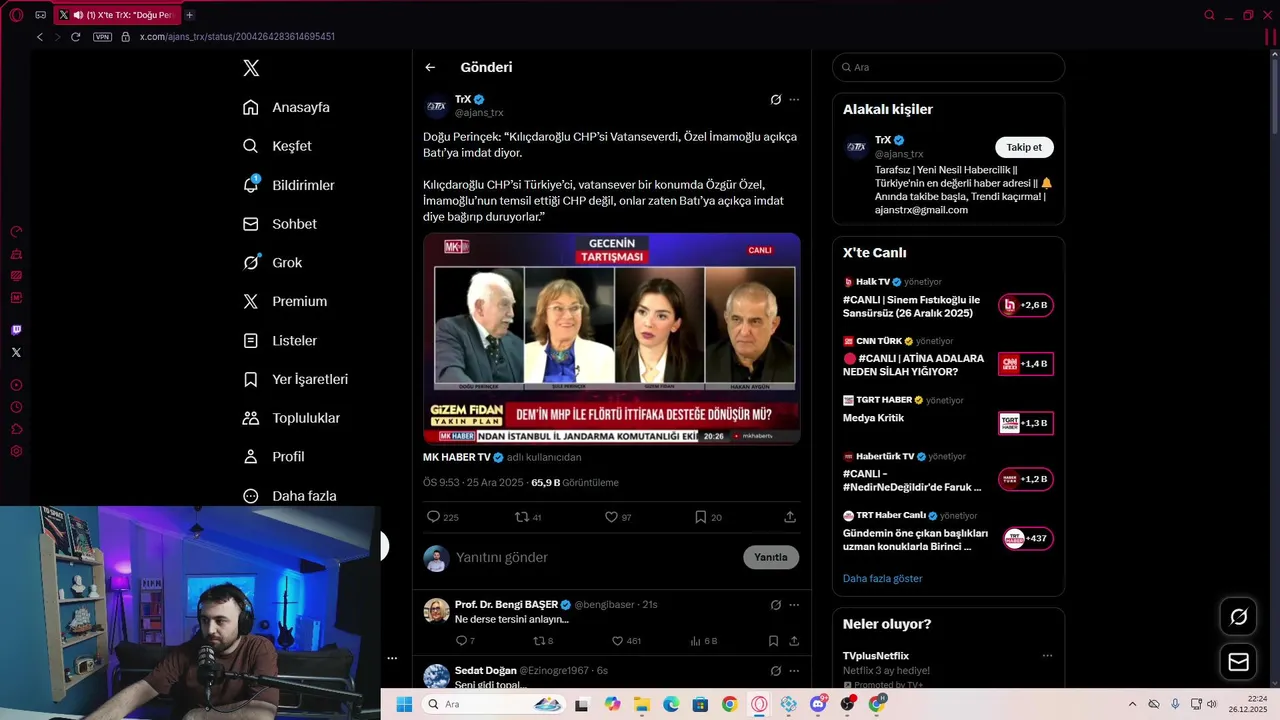
Task: Open Yer İşaretleri bookmarks
Action: point(295,379)
